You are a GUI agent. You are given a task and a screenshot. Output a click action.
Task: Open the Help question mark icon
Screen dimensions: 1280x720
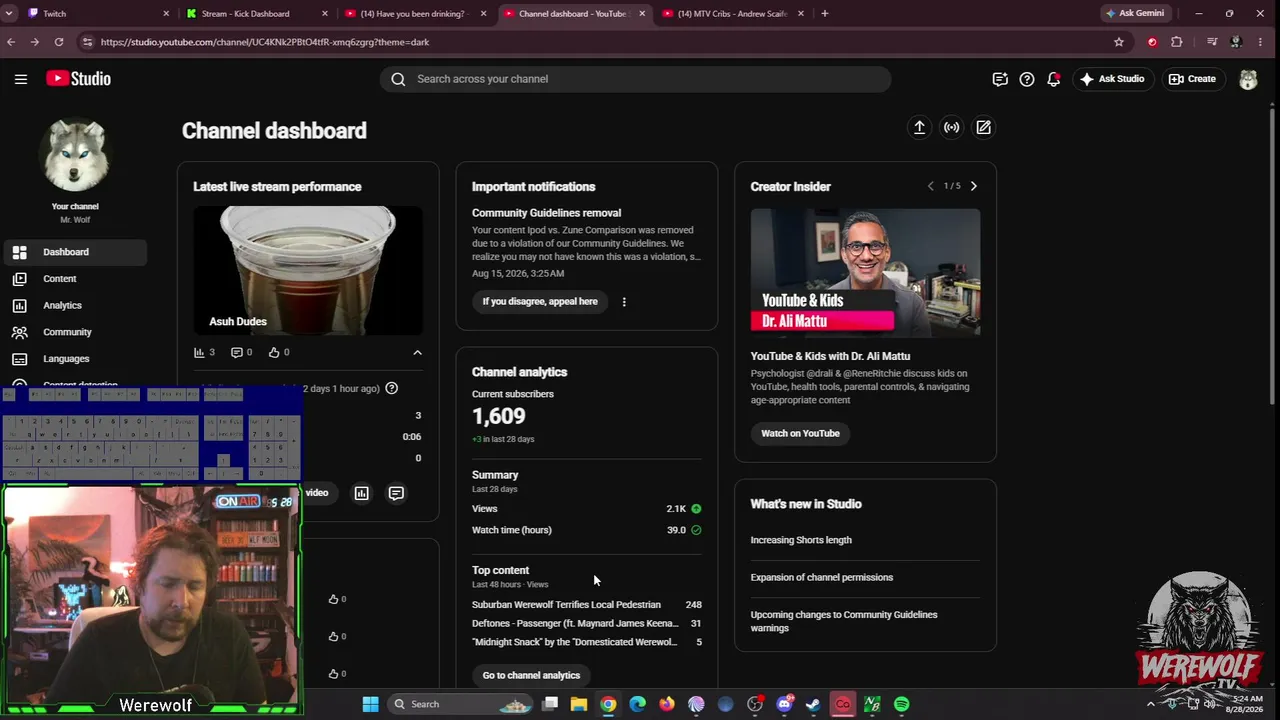pyautogui.click(x=1027, y=79)
